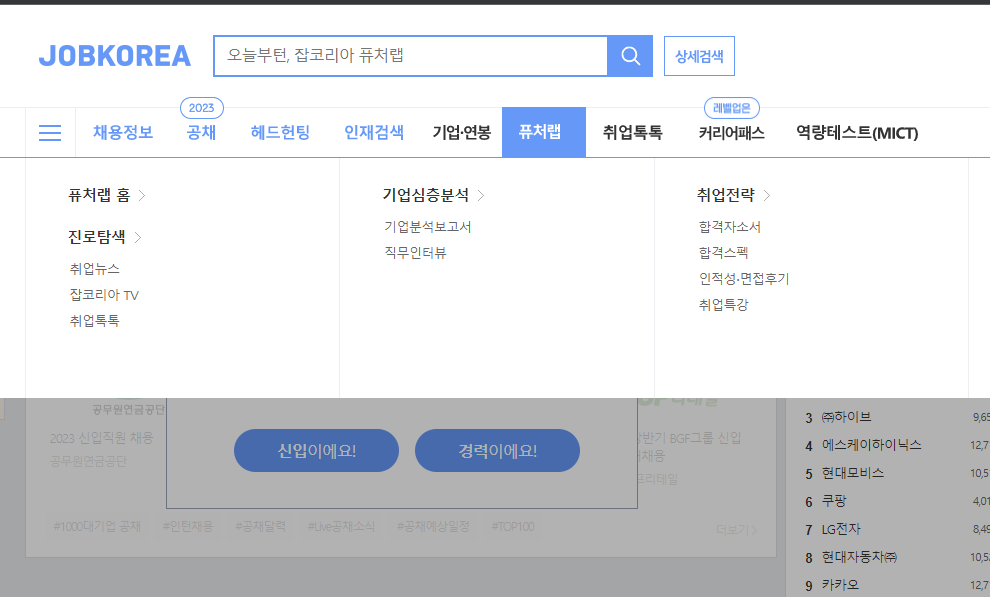Select the 퓨처랩 menu item

click(x=543, y=132)
